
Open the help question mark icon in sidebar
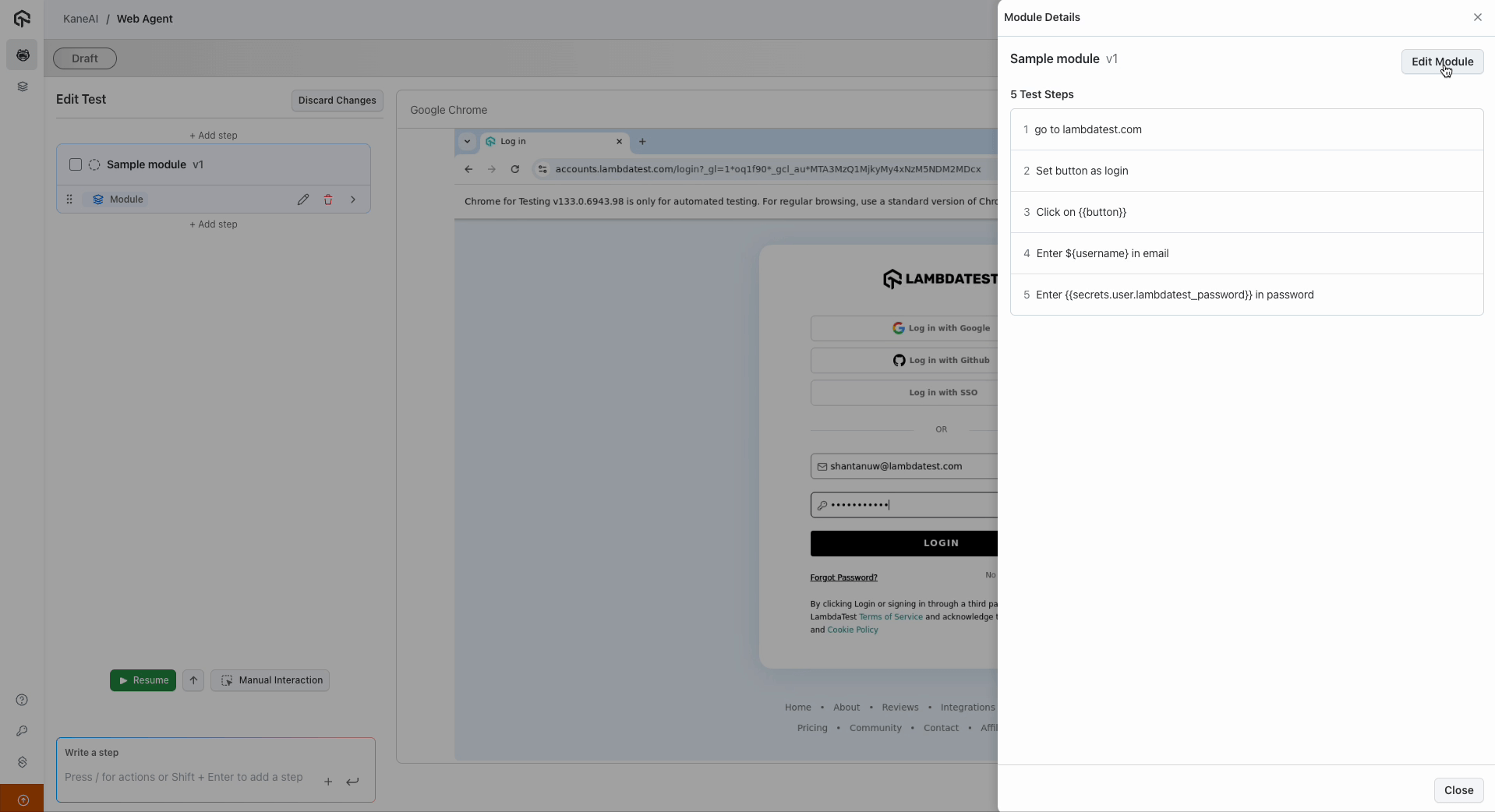coord(22,700)
